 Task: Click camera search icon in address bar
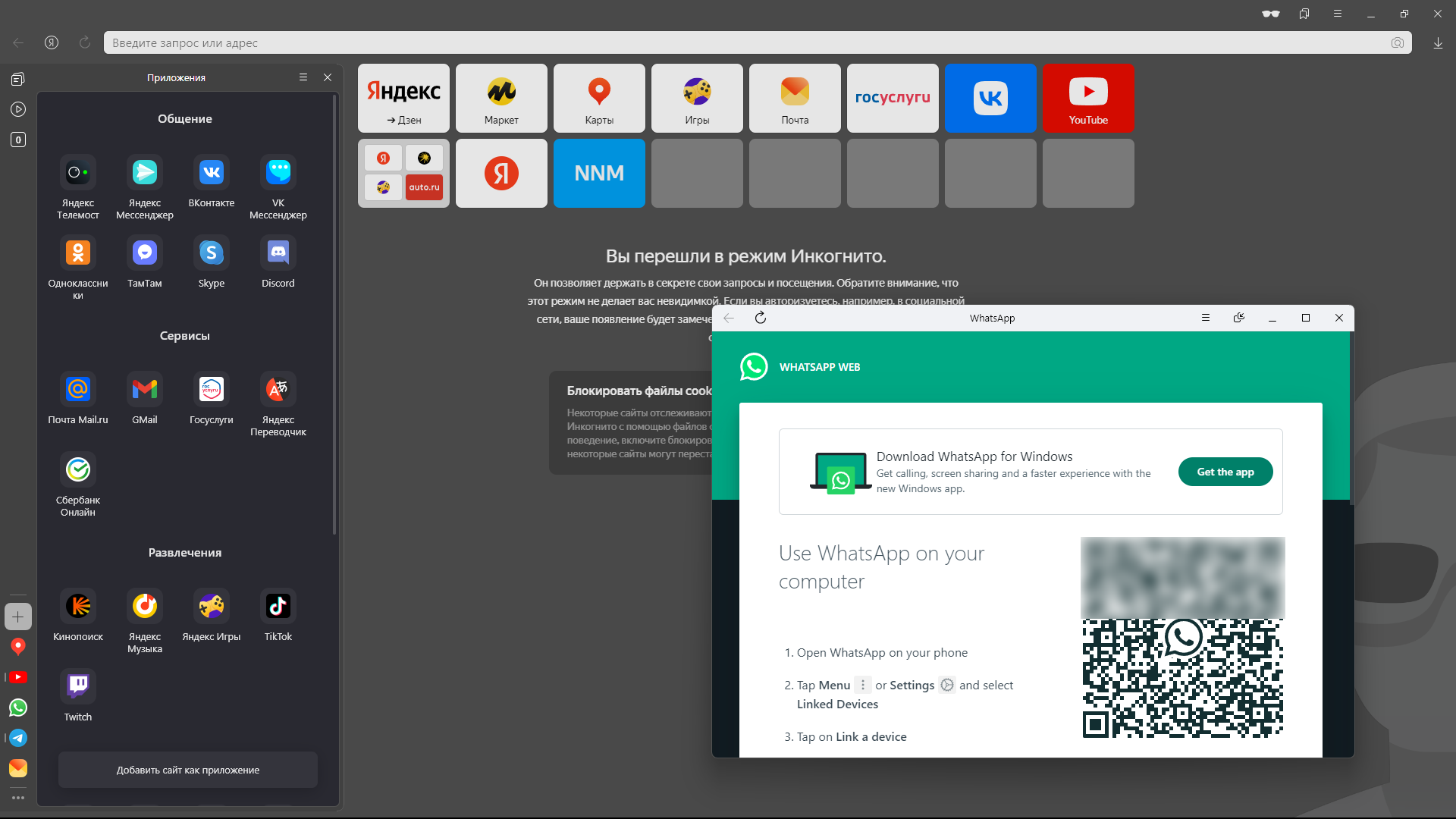point(1398,42)
